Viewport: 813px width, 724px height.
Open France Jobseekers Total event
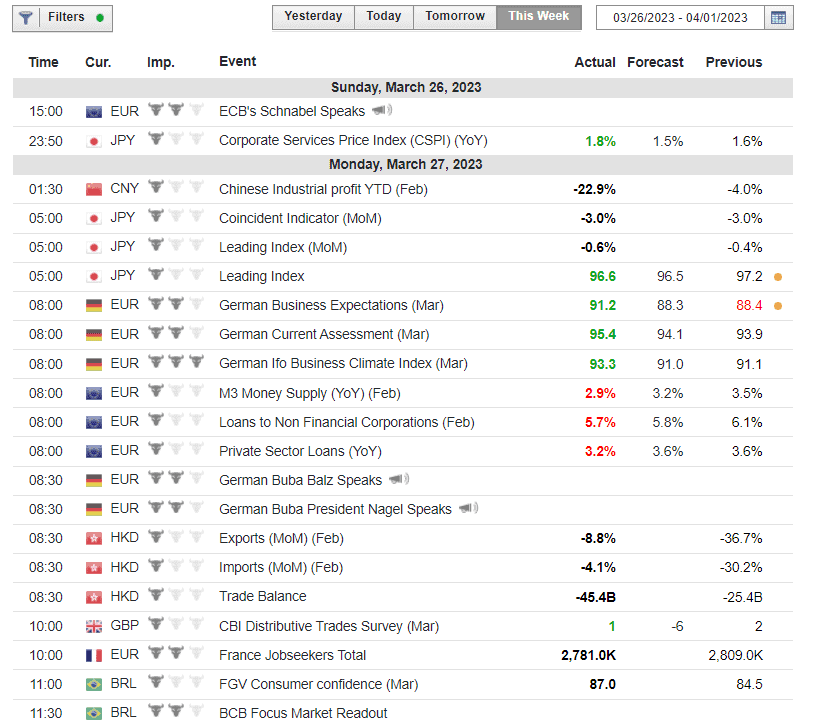(292, 656)
